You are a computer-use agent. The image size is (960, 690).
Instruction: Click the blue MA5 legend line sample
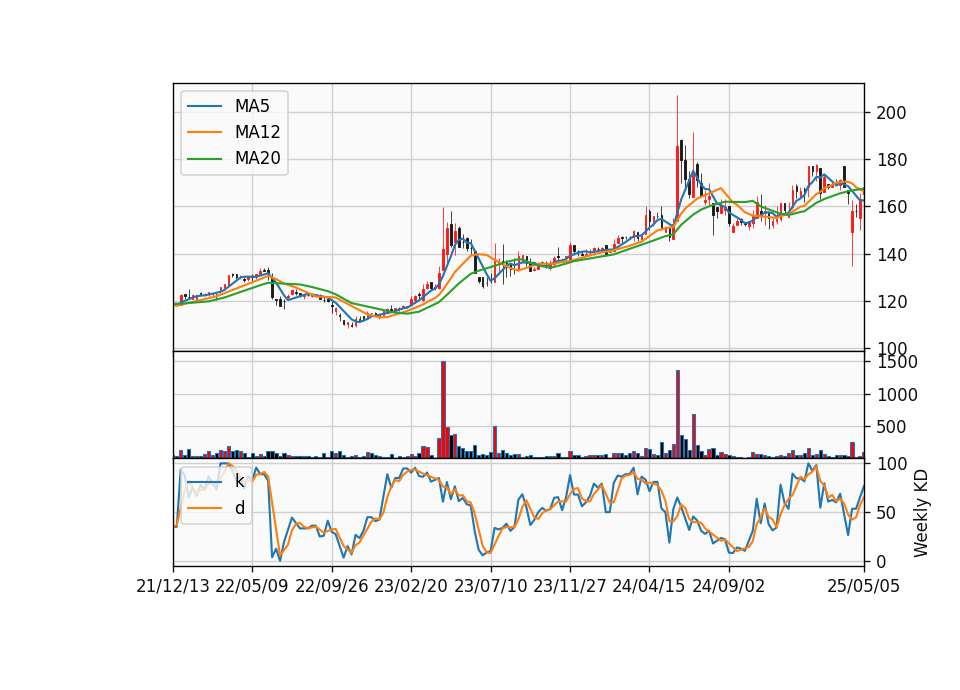pos(204,107)
